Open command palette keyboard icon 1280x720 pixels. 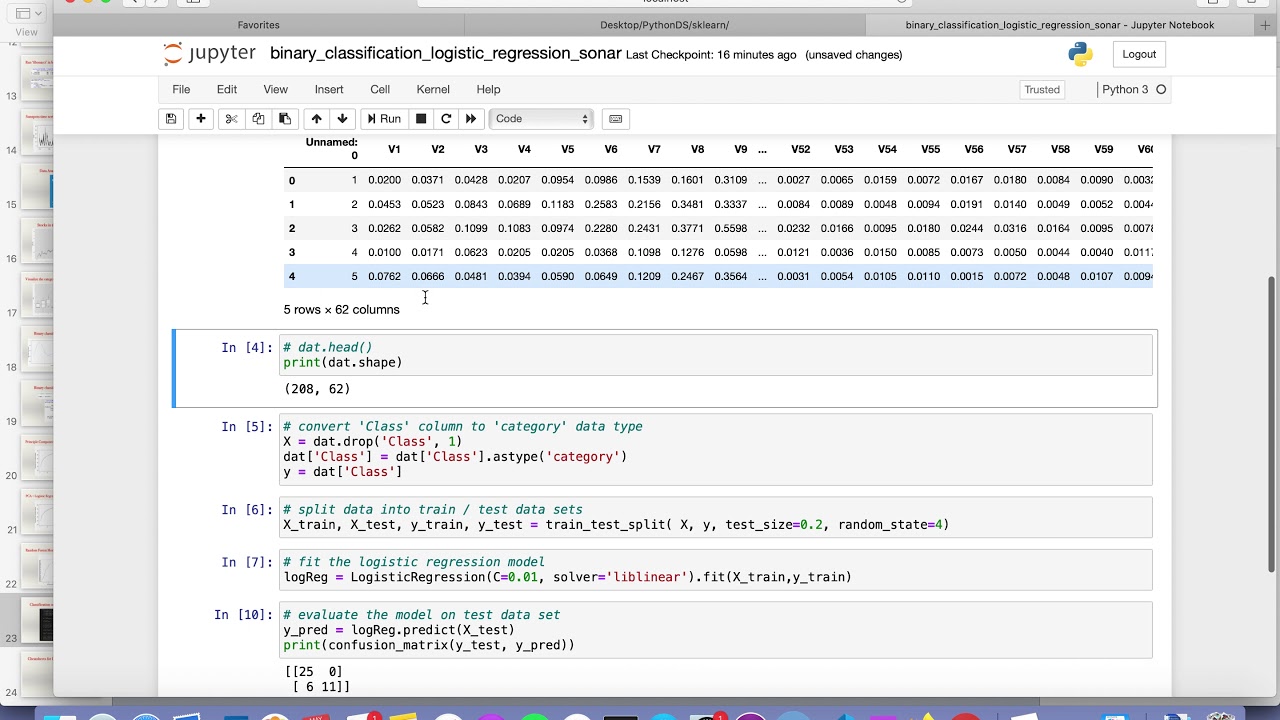pos(616,119)
